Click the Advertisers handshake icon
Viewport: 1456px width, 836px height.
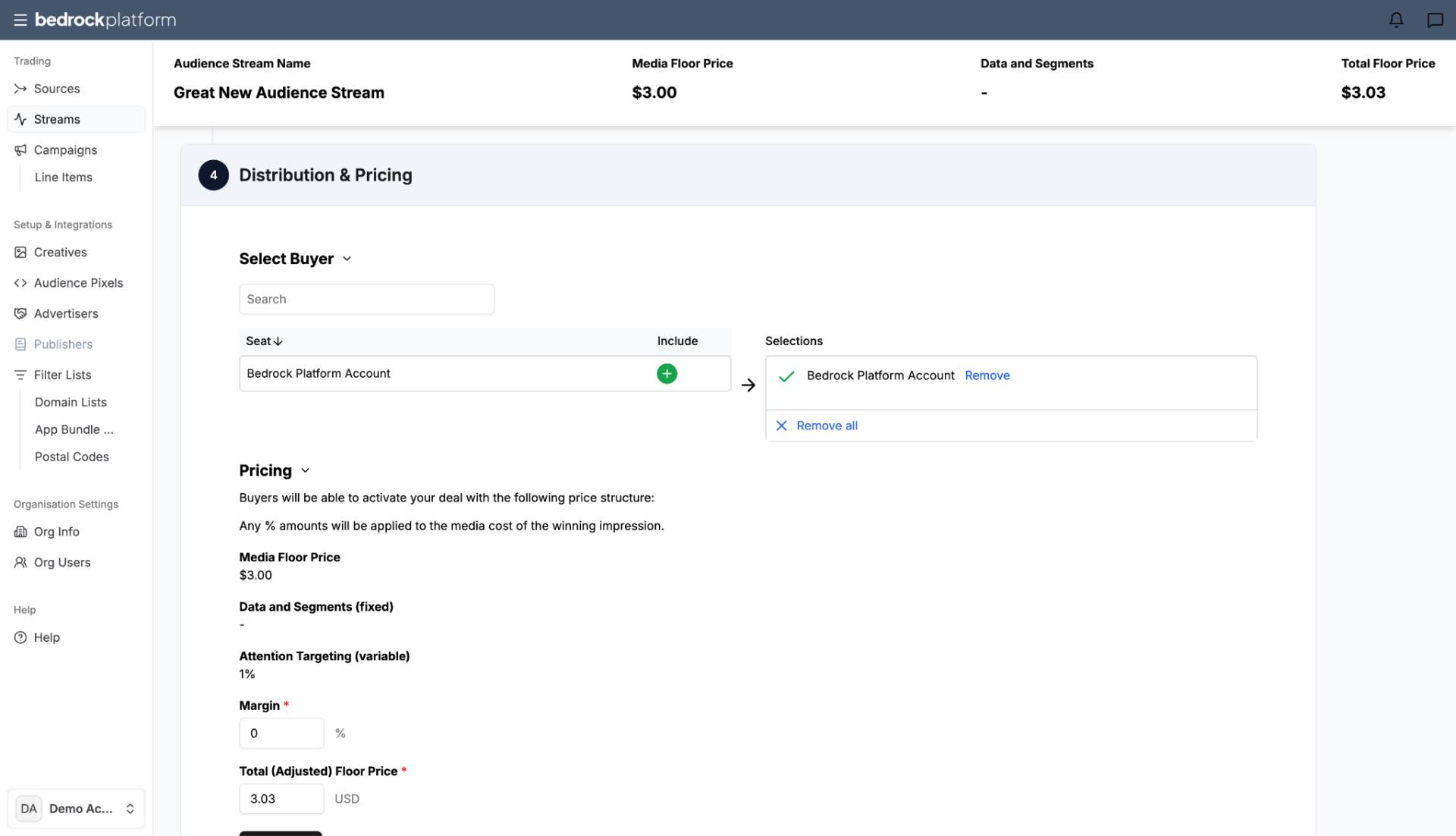(x=20, y=313)
